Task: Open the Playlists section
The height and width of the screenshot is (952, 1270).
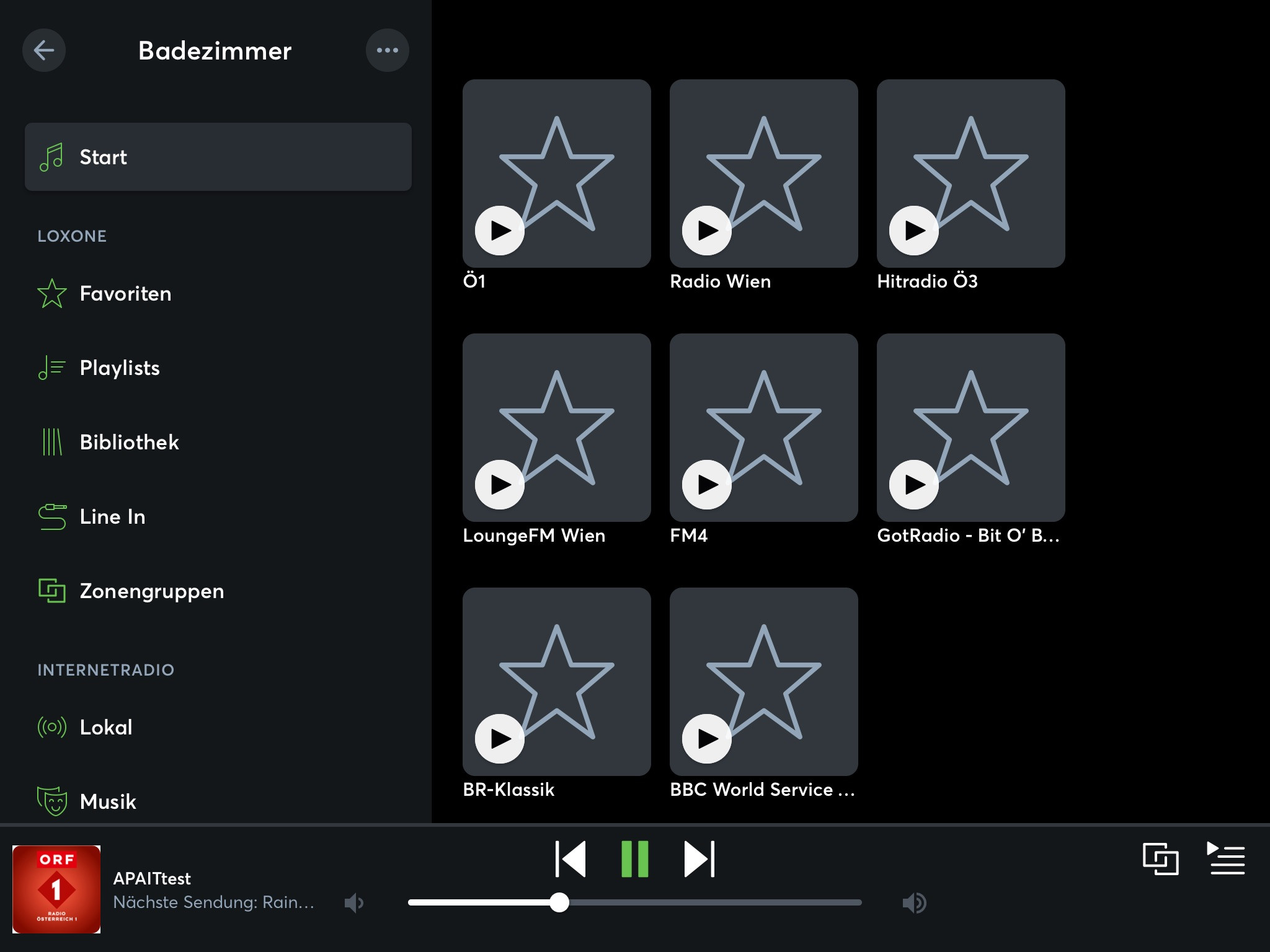Action: coord(120,368)
